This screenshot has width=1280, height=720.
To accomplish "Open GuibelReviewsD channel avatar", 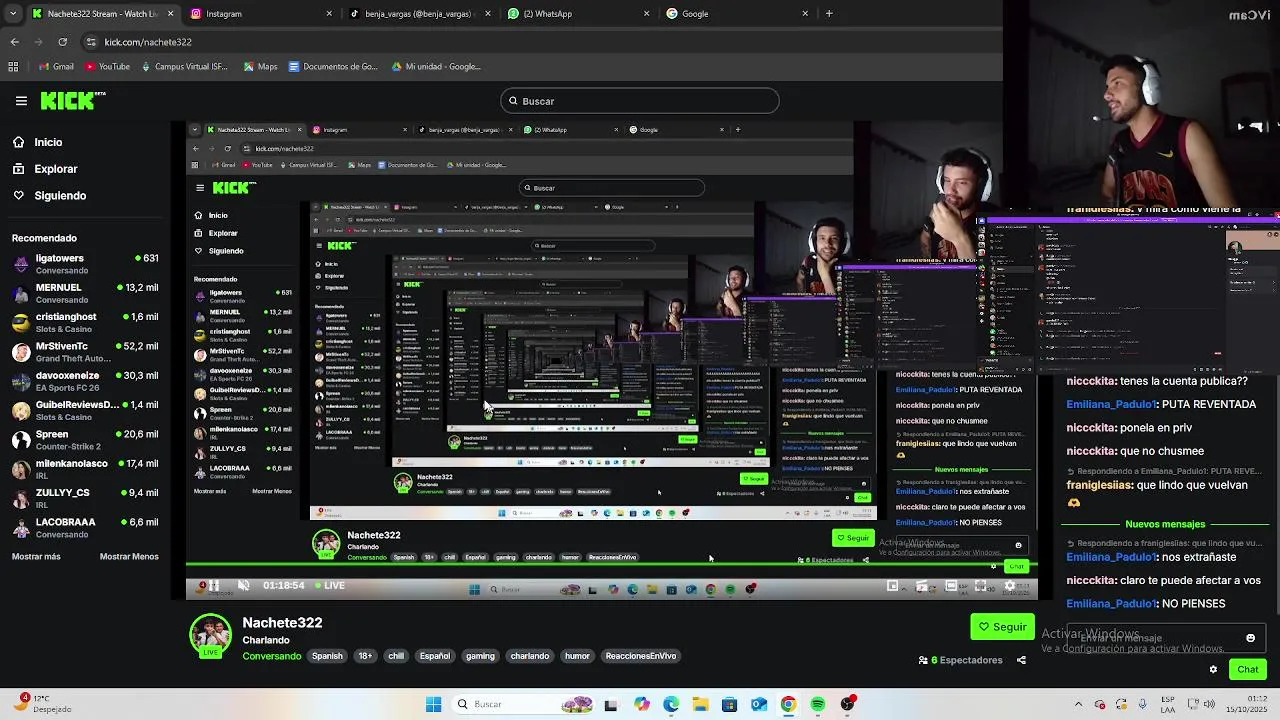I will pos(21,410).
